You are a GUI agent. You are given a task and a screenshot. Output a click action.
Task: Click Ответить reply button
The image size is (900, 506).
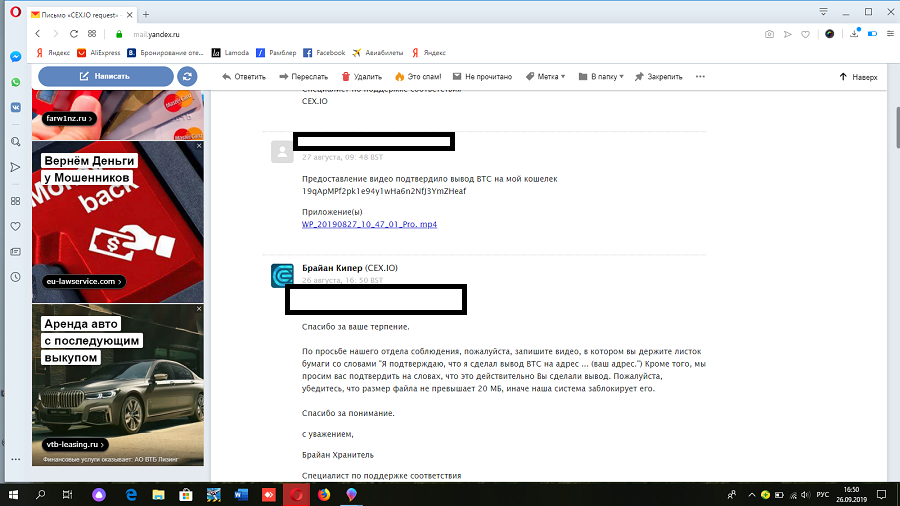click(244, 76)
